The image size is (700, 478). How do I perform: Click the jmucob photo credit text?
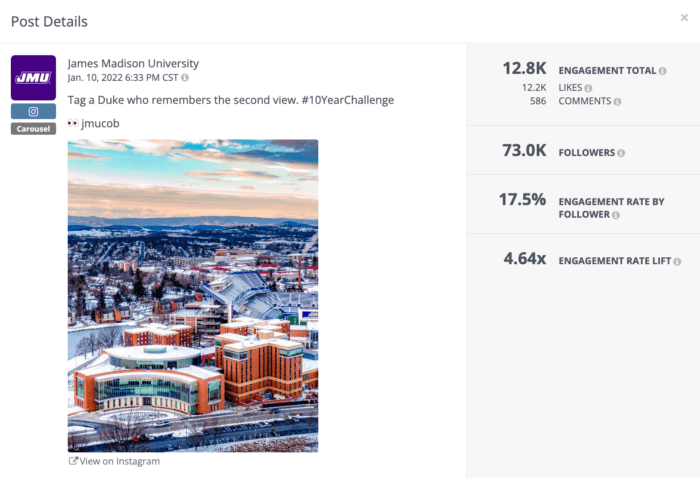click(x=100, y=123)
